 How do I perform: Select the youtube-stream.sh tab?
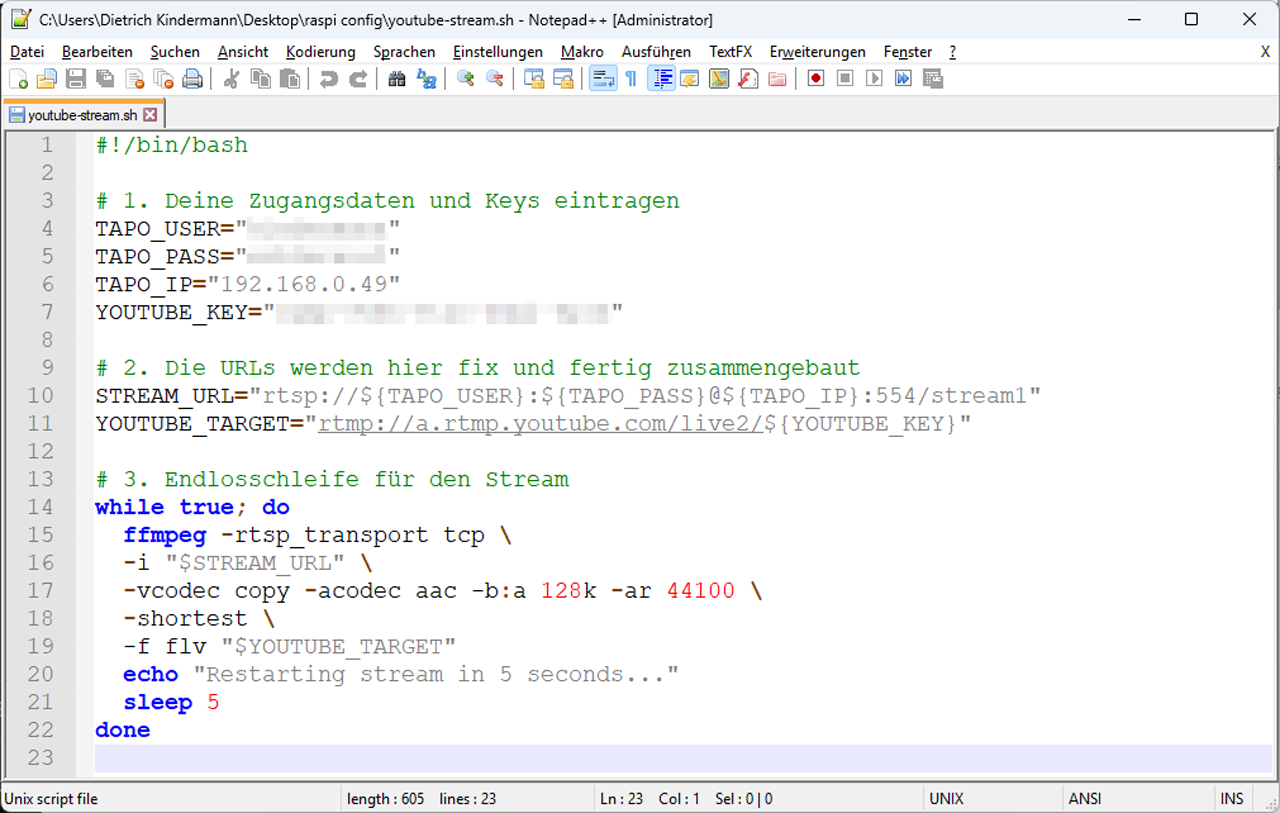[83, 115]
